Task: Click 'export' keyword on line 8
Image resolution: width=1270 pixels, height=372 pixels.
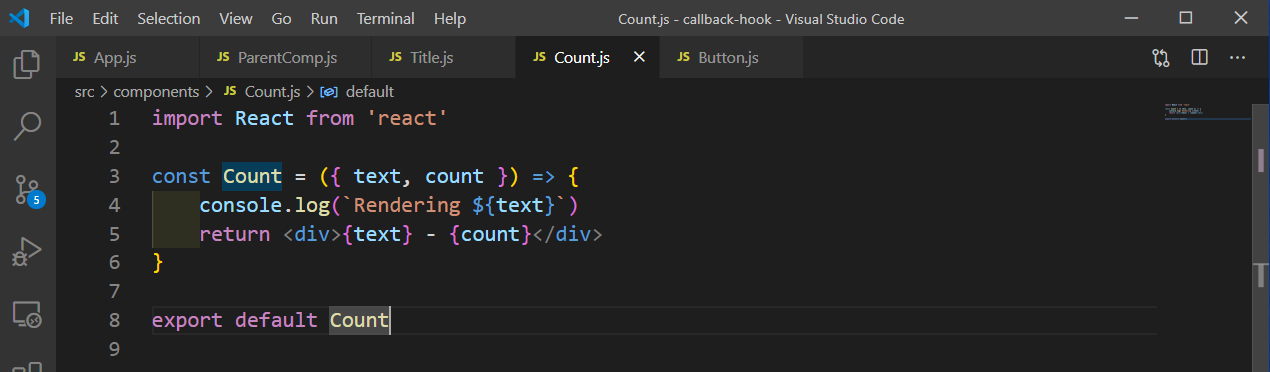Action: click(x=188, y=321)
